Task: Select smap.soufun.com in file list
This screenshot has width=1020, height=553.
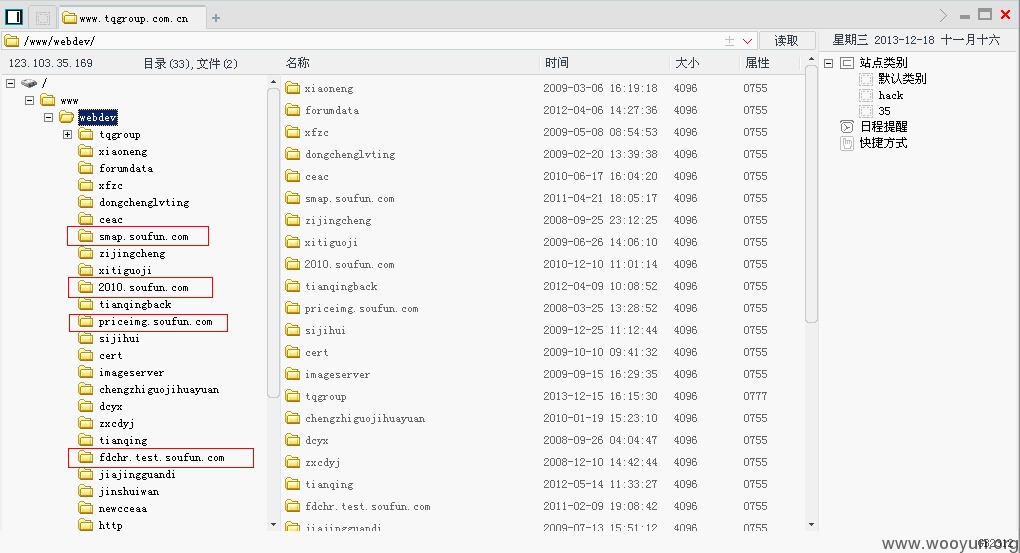Action: 349,198
